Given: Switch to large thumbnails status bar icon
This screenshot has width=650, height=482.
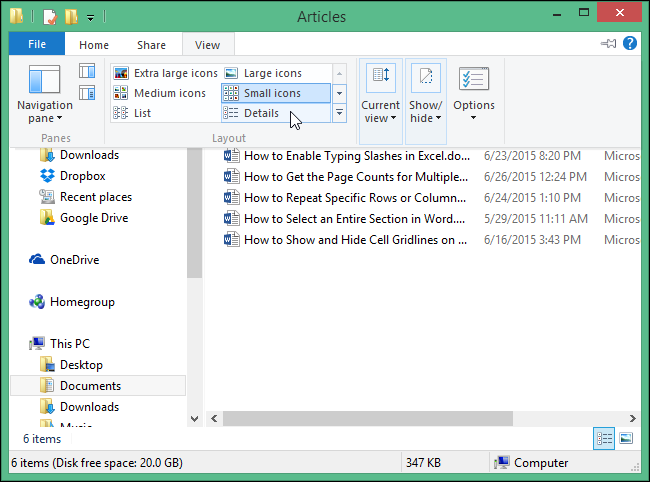Looking at the screenshot, I should click(x=626, y=438).
